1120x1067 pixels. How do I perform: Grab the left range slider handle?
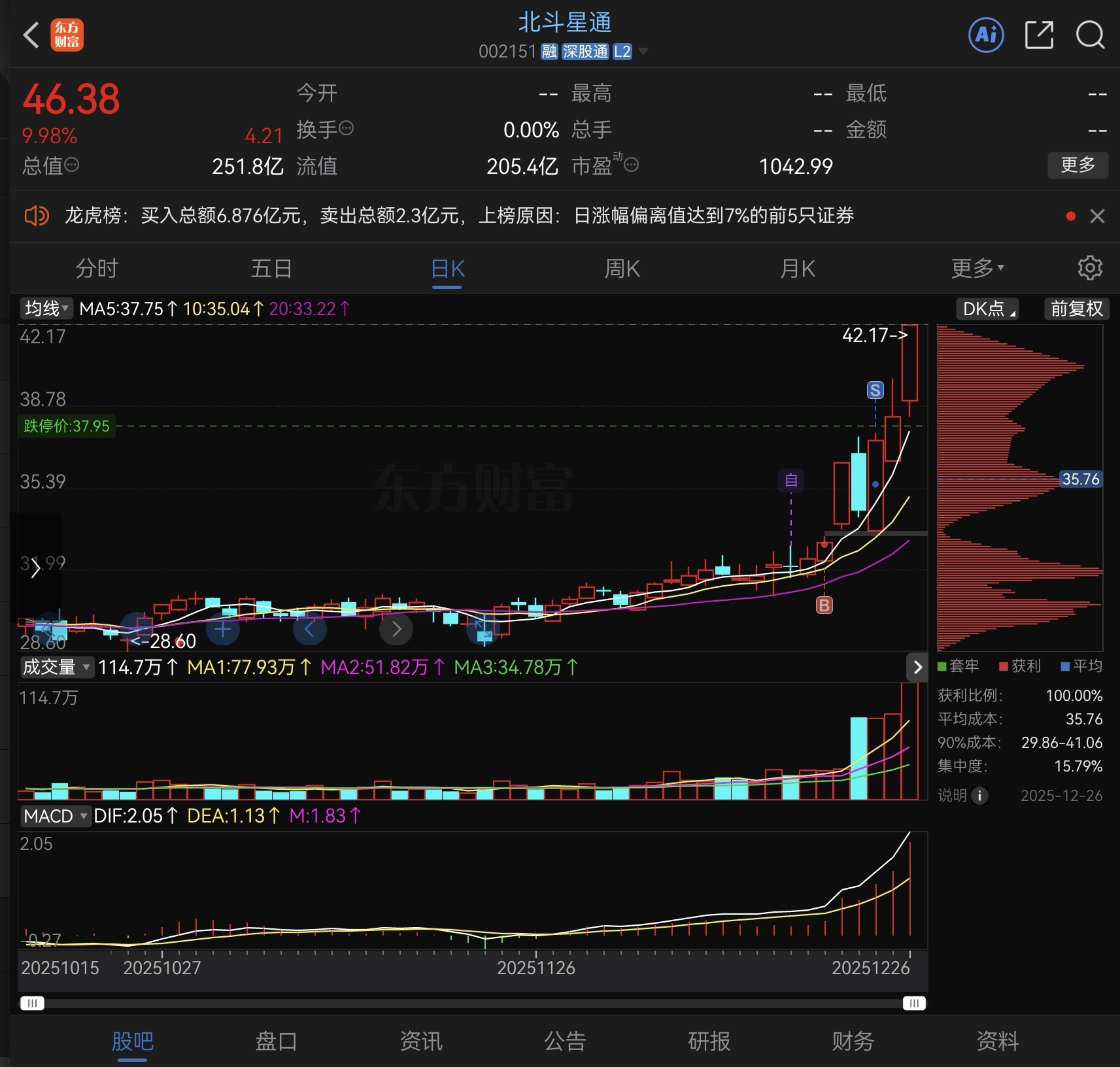click(32, 1003)
